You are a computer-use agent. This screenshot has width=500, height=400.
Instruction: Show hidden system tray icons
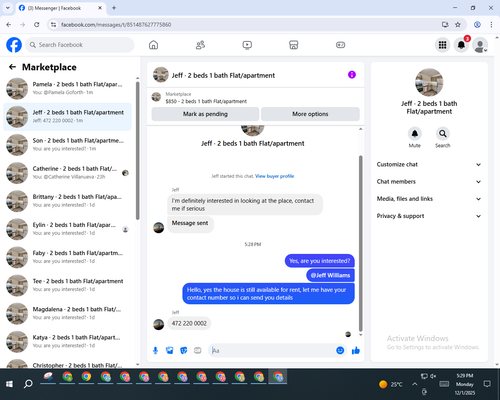[x=414, y=384]
